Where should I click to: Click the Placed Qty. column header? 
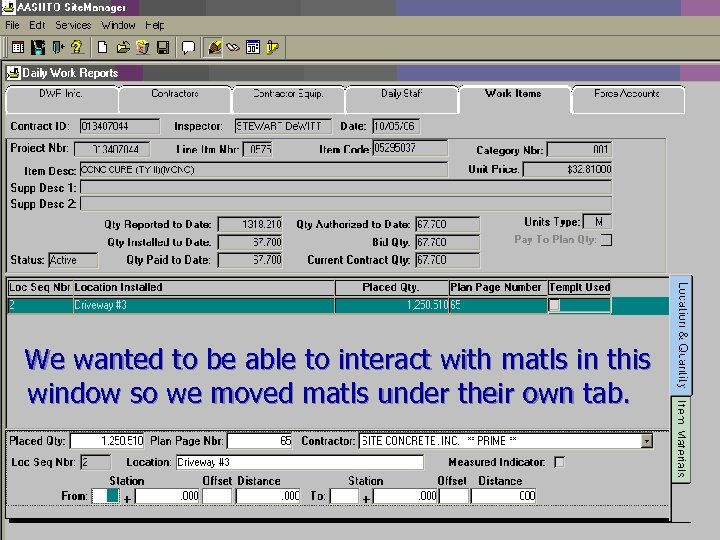tap(391, 287)
